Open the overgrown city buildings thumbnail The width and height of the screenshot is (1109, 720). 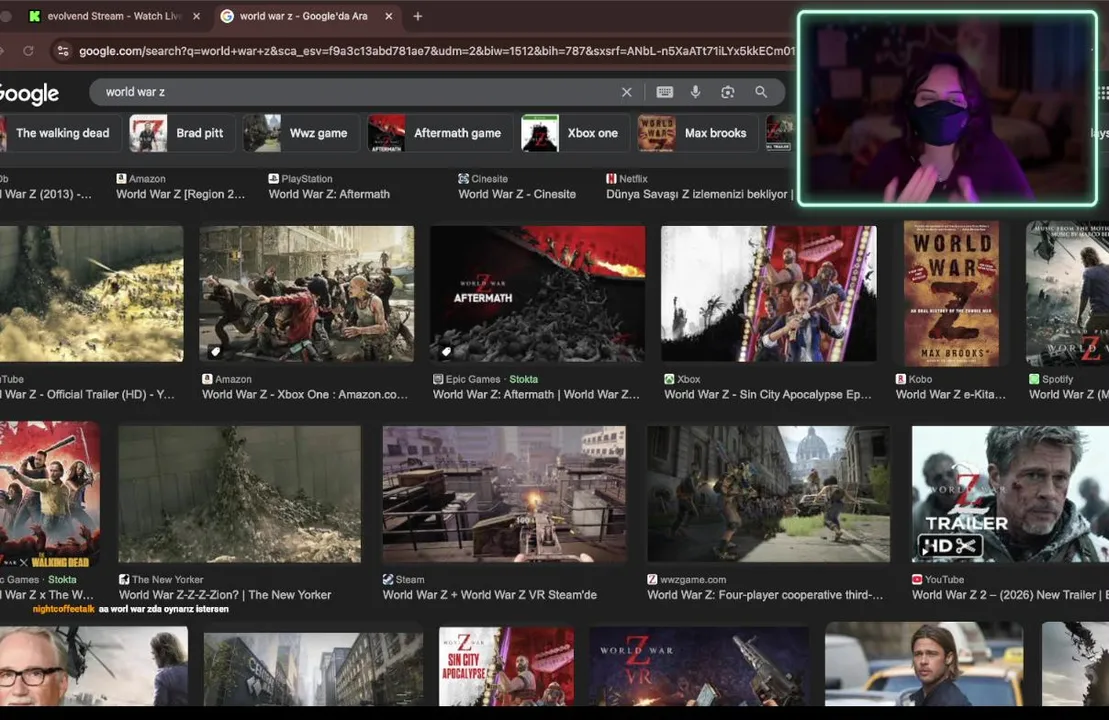click(x=313, y=668)
